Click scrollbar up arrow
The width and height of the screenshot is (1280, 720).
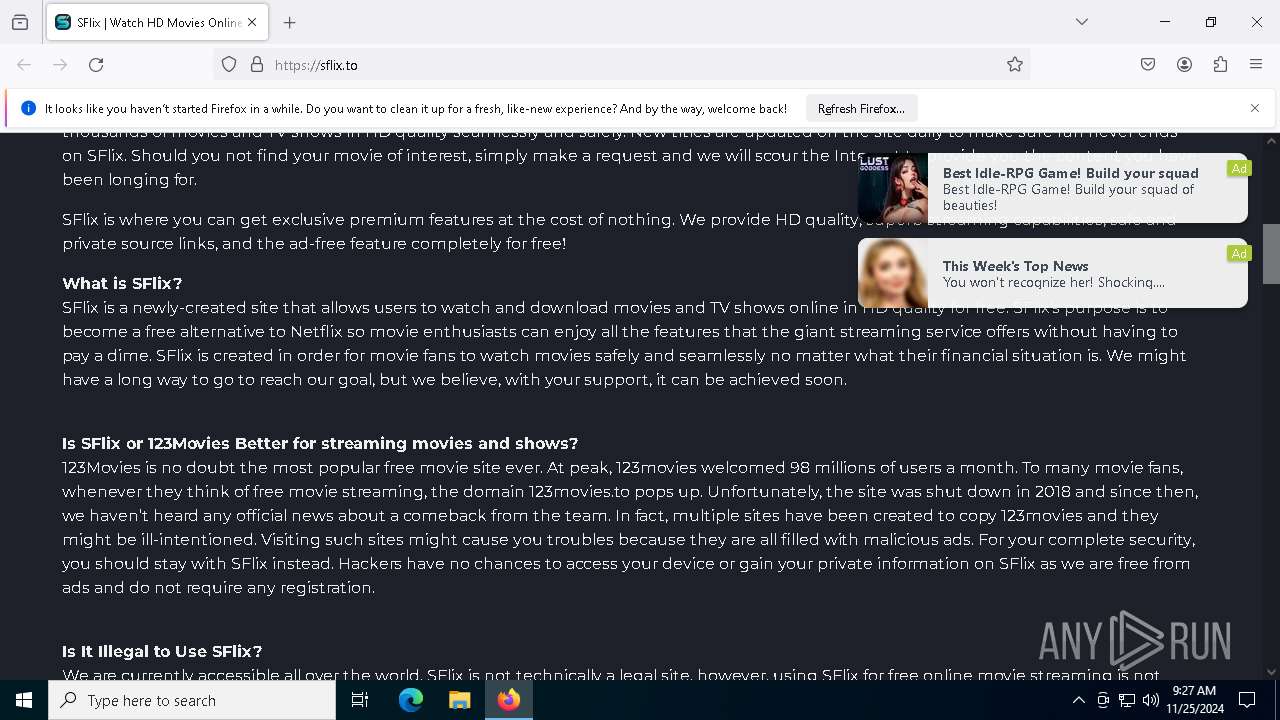pyautogui.click(x=1271, y=141)
